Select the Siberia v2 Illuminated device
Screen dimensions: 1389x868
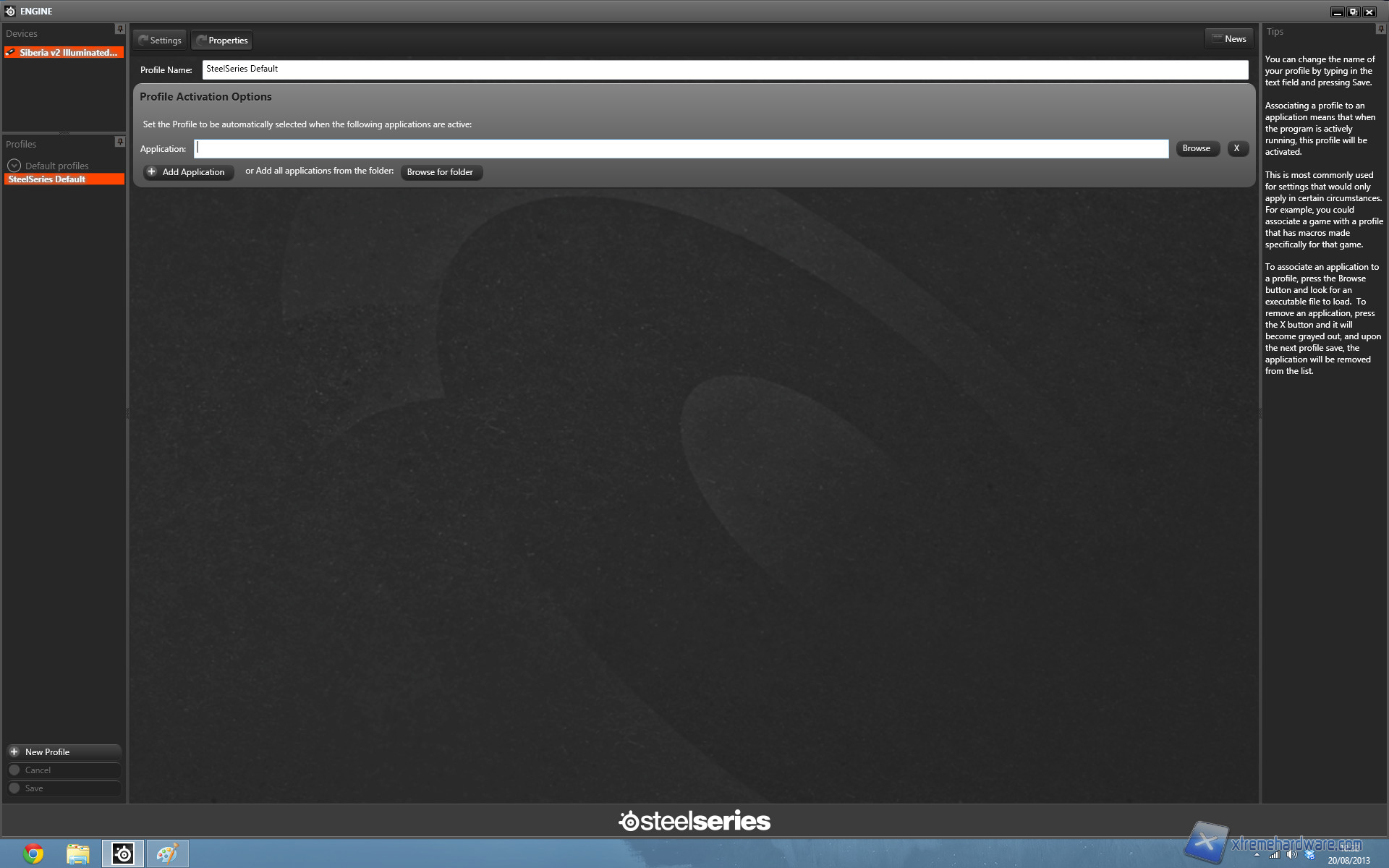64,53
